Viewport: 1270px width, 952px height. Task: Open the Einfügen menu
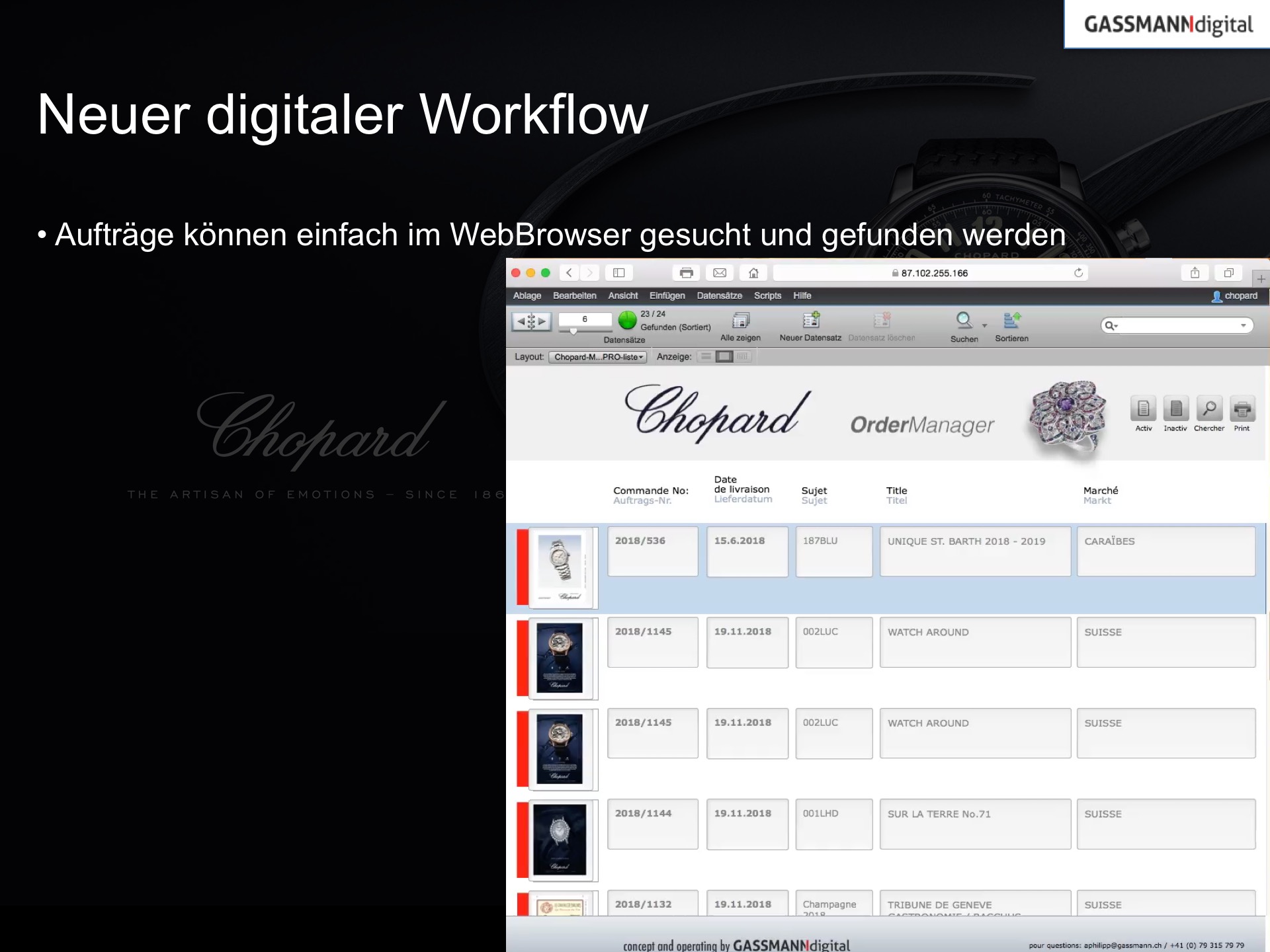point(667,296)
